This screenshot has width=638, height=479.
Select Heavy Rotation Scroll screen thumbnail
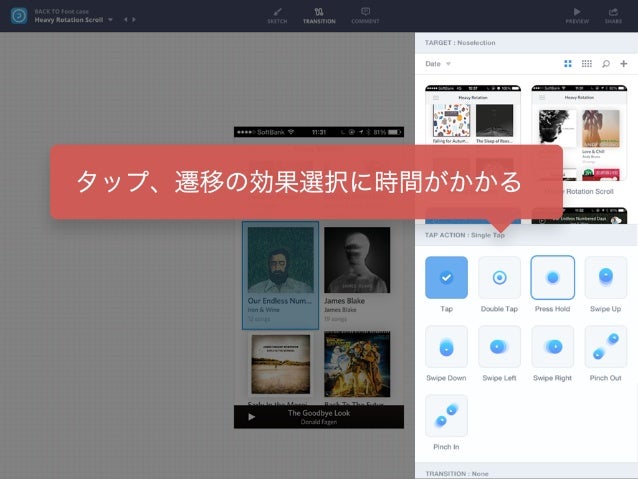click(579, 133)
